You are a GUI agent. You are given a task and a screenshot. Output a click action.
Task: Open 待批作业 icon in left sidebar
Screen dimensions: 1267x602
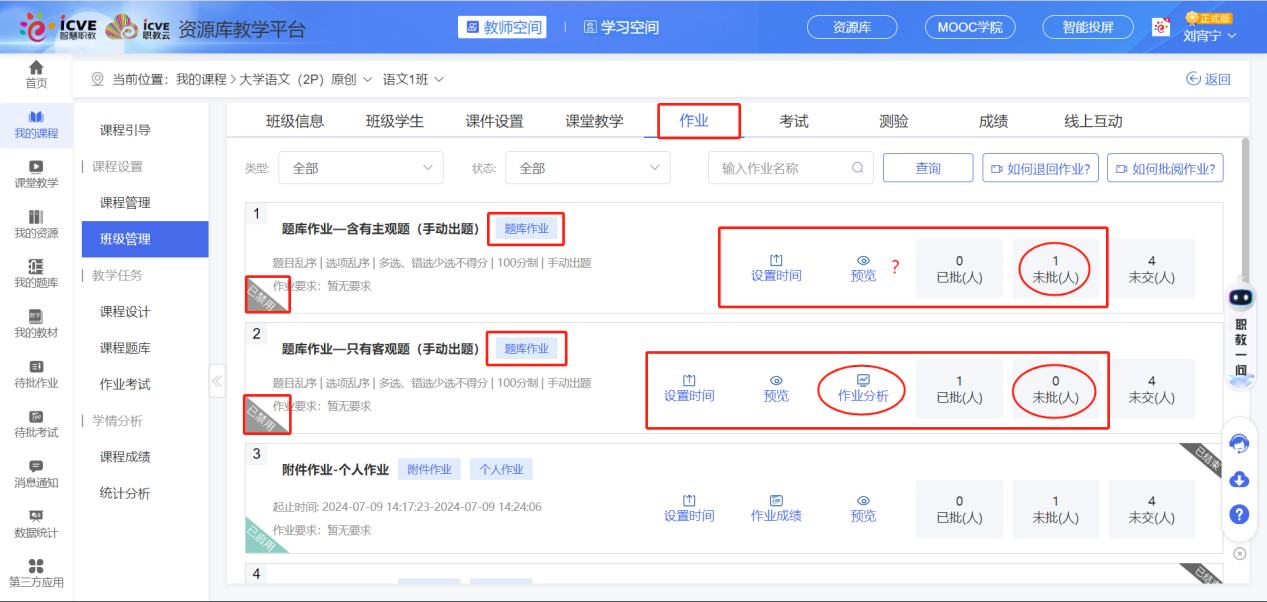coord(36,367)
